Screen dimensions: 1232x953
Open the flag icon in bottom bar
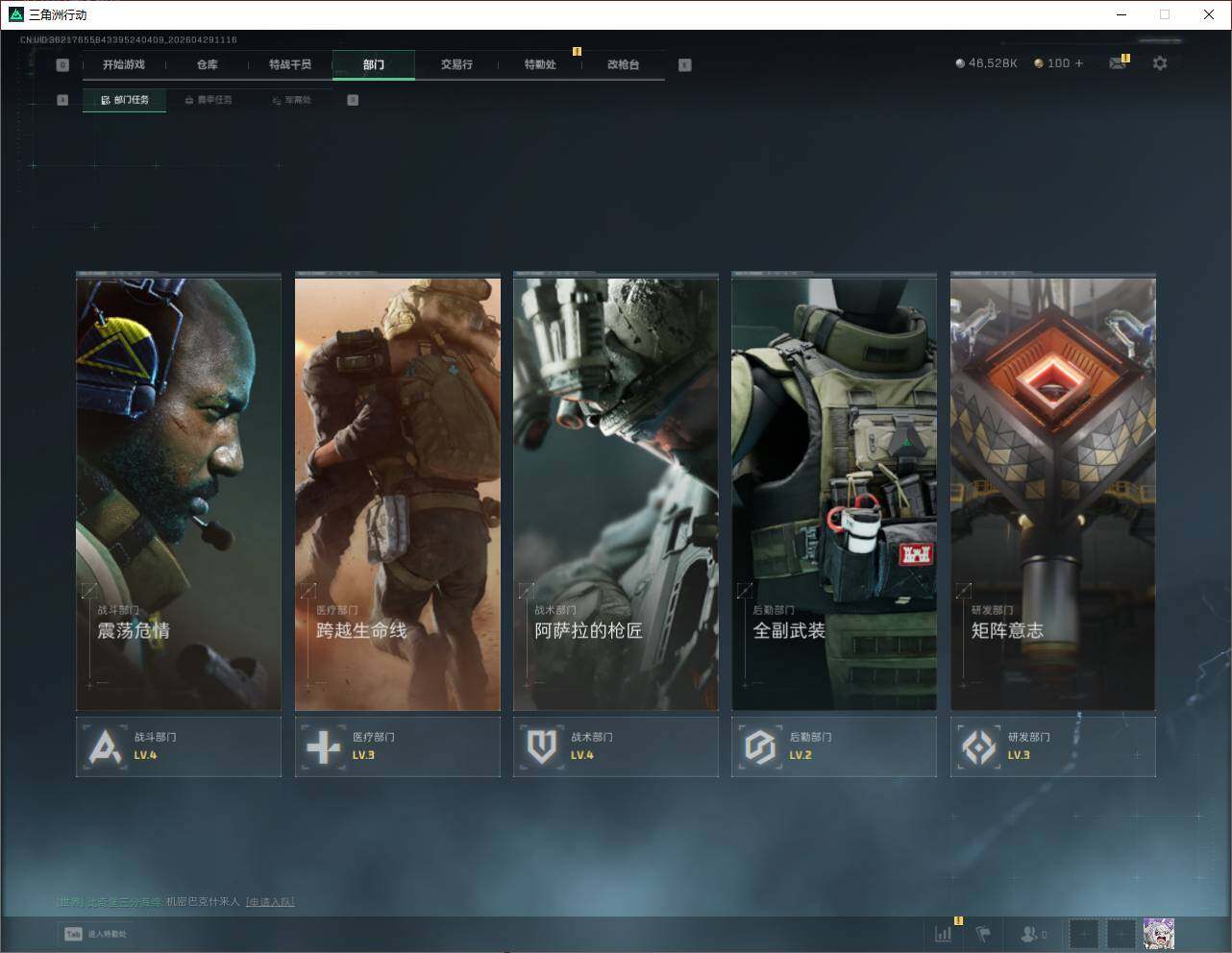[983, 934]
